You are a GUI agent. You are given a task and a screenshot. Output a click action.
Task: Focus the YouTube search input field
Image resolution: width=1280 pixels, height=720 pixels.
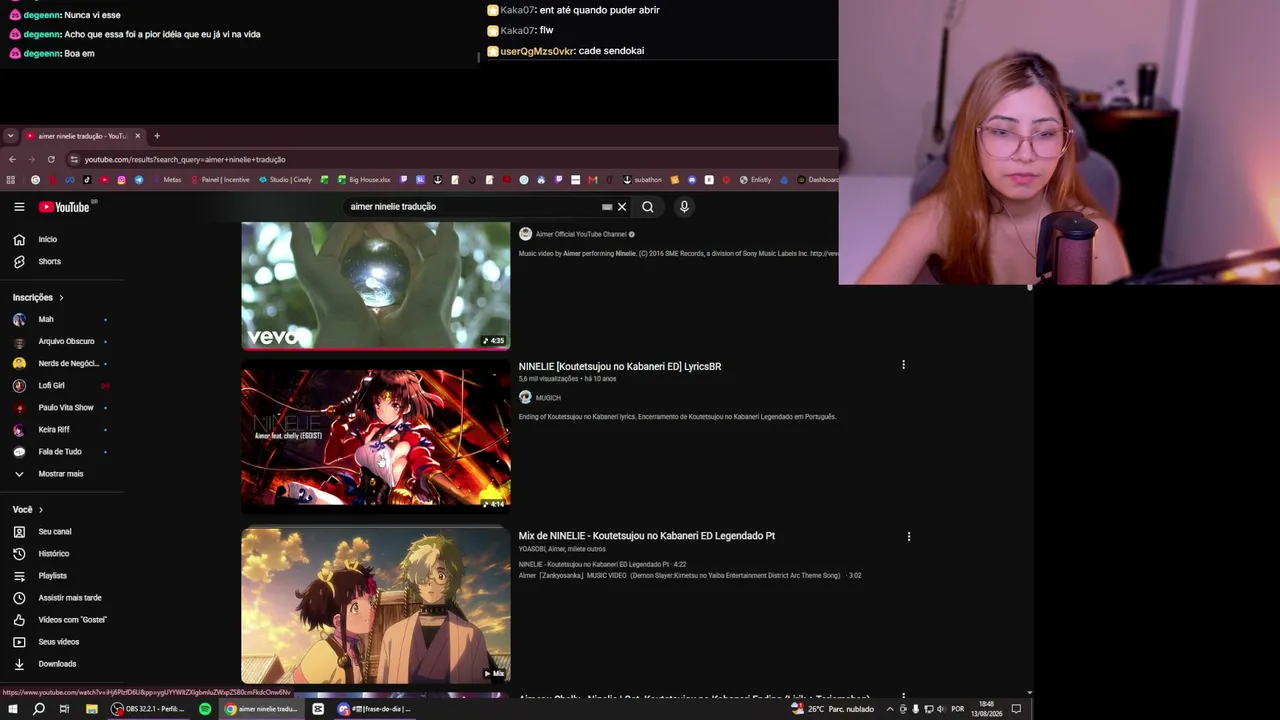coord(472,207)
